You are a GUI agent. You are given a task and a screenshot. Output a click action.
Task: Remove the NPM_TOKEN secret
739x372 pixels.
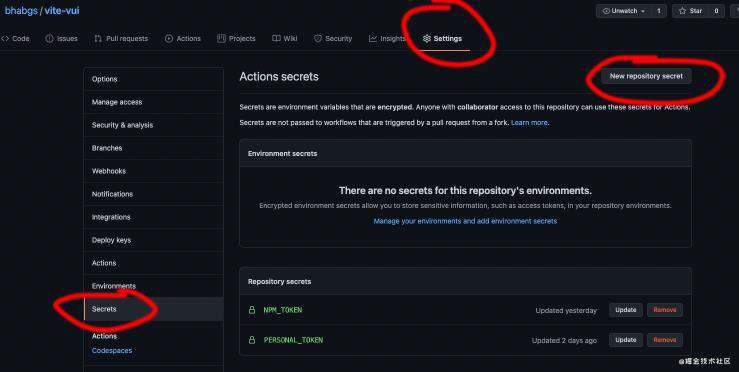pyautogui.click(x=665, y=310)
